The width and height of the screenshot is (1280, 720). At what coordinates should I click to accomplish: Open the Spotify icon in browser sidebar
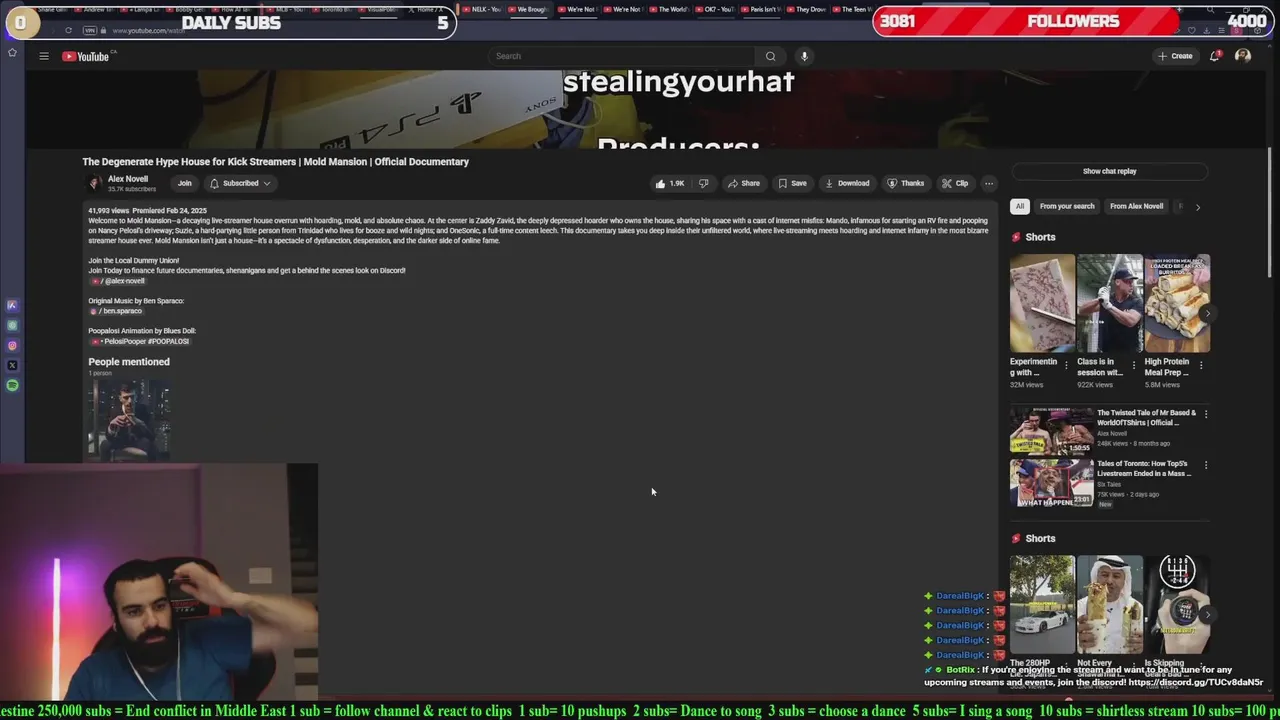[12, 385]
